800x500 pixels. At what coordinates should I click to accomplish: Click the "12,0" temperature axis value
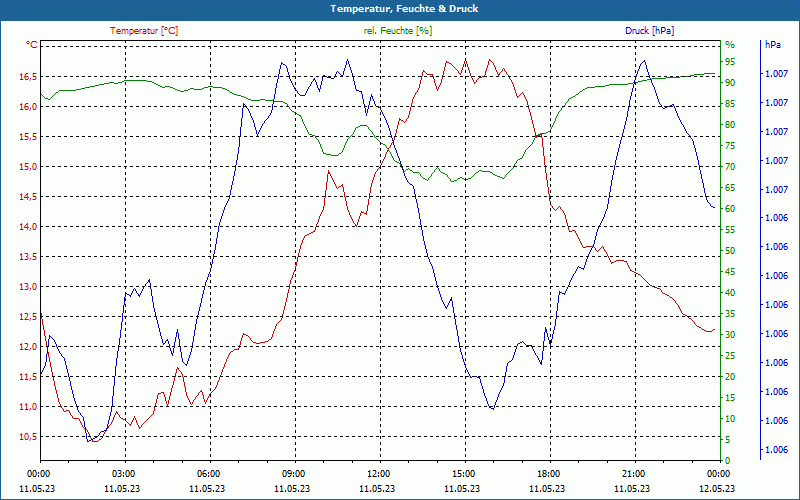[28, 347]
